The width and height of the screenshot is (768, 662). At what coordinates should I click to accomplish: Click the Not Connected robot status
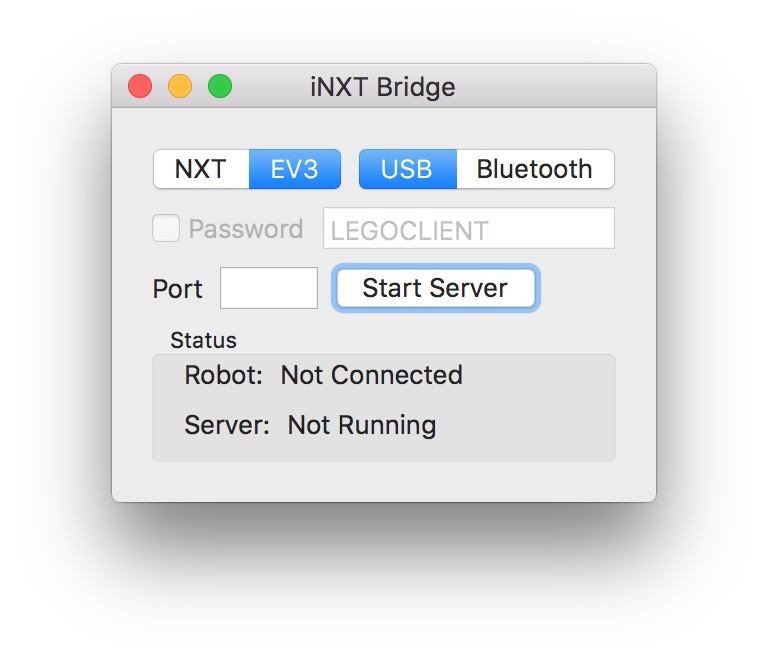tap(371, 375)
